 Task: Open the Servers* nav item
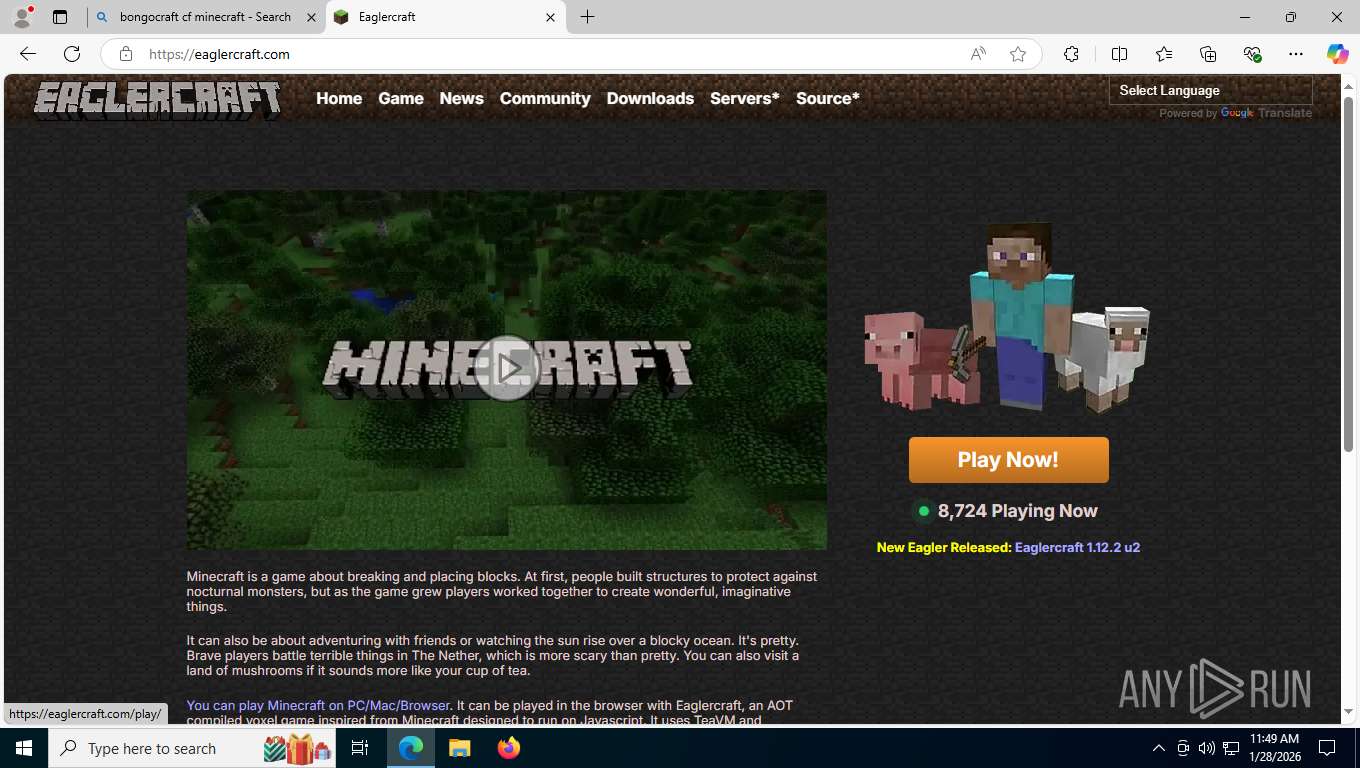(744, 98)
